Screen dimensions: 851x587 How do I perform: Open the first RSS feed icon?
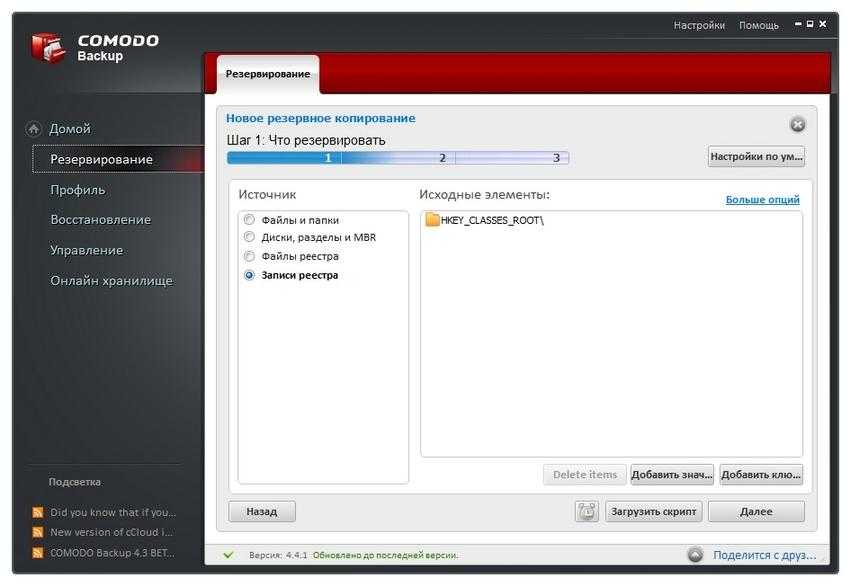coord(38,512)
